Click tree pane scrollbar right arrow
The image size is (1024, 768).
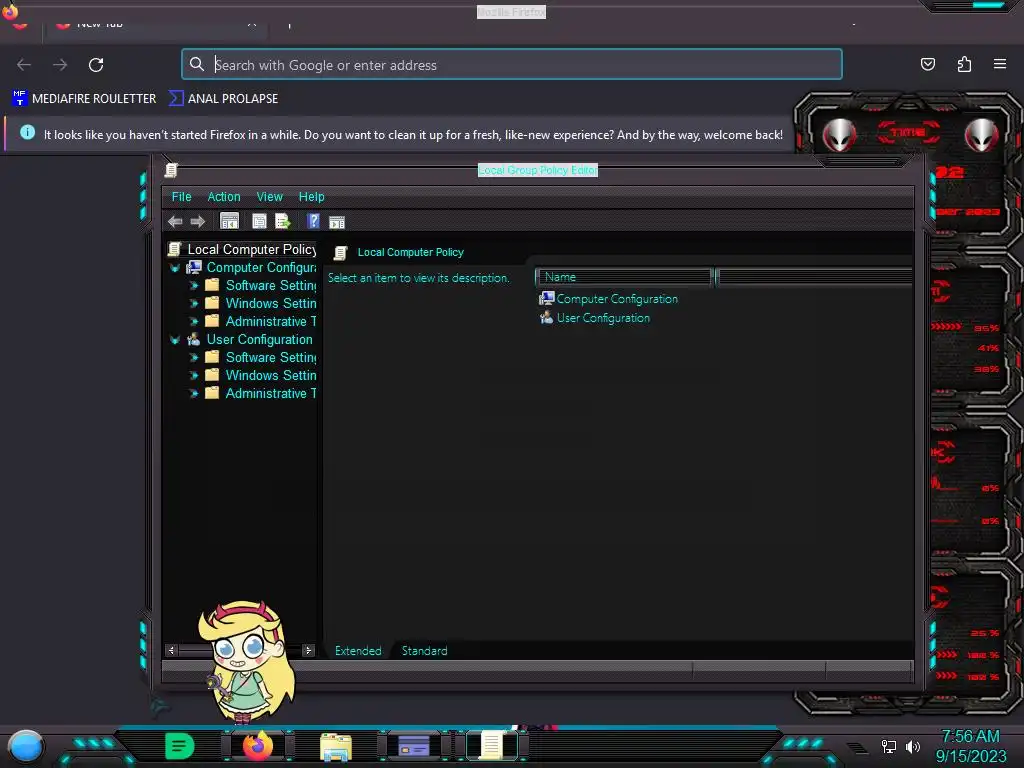click(308, 650)
